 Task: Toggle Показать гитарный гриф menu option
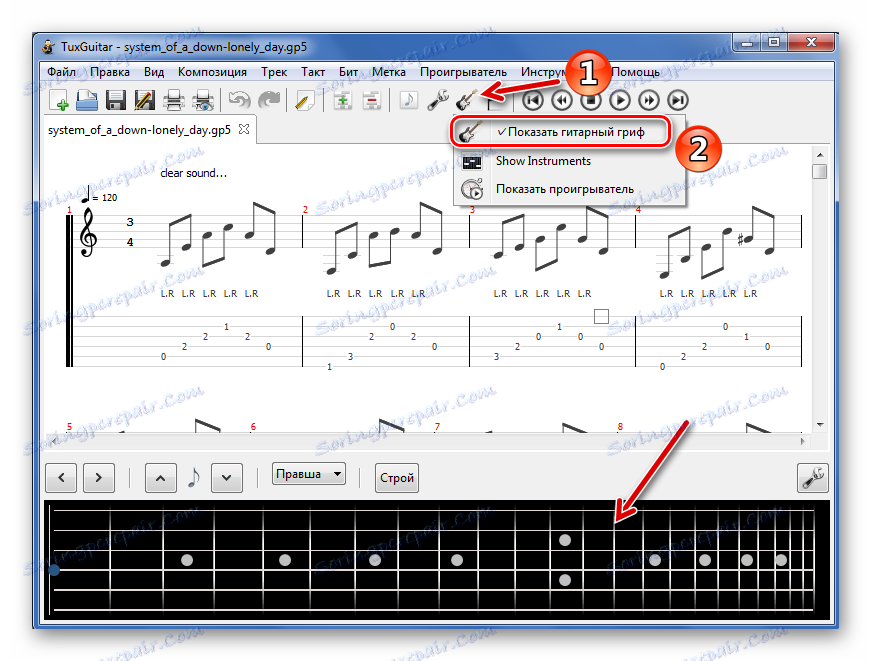click(560, 132)
